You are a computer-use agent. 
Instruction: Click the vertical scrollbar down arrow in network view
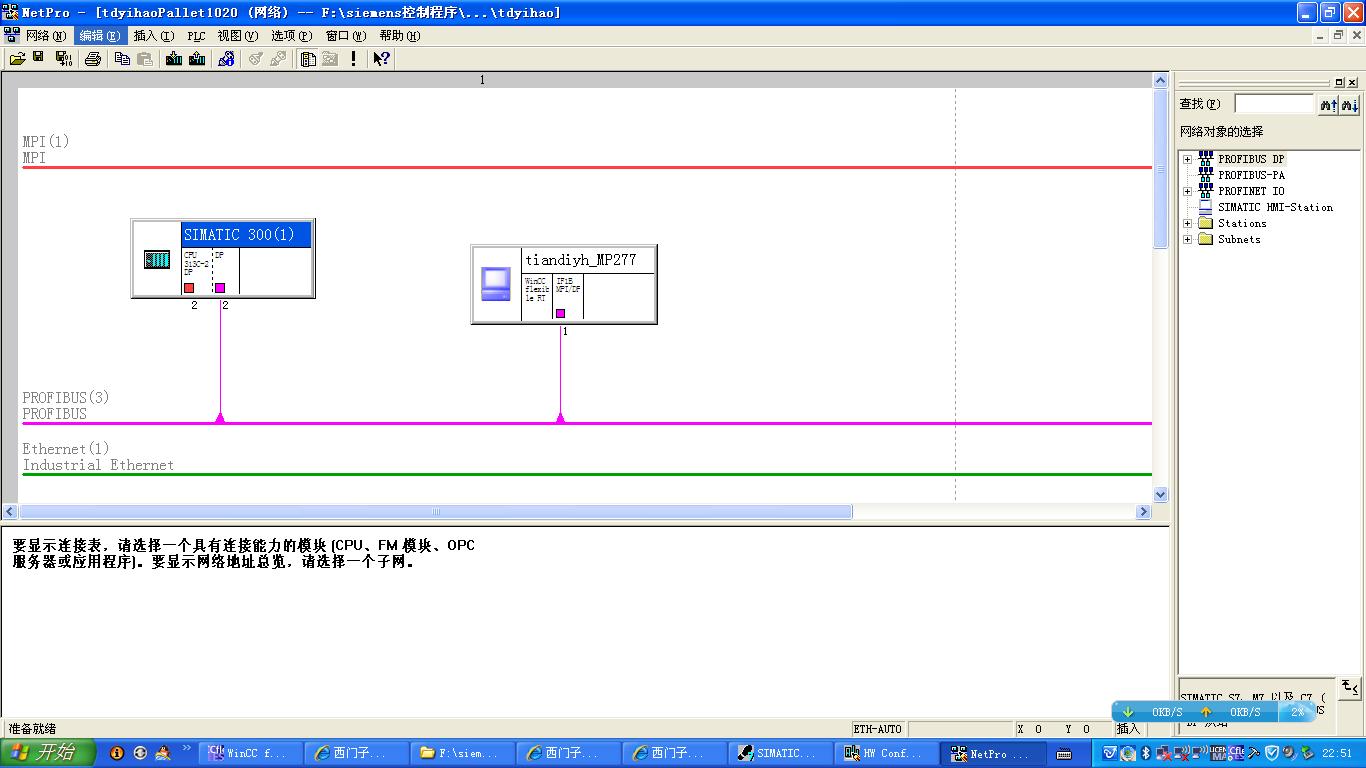tap(1161, 494)
